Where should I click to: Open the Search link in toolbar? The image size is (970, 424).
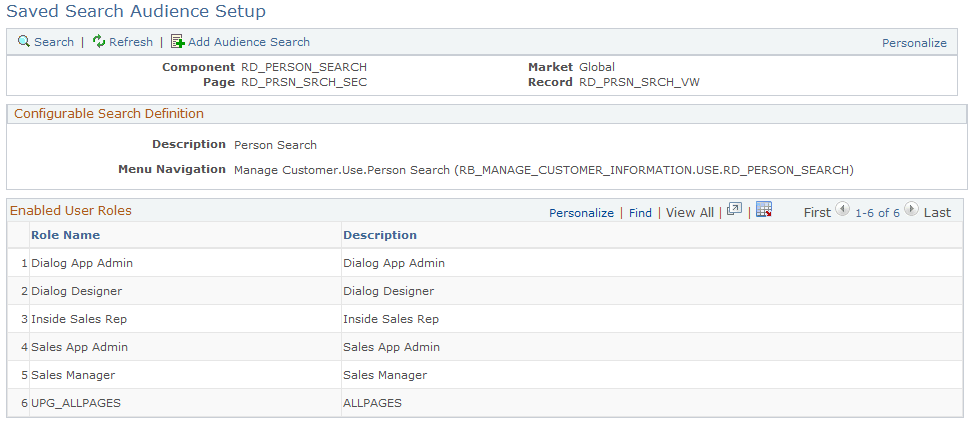coord(54,42)
